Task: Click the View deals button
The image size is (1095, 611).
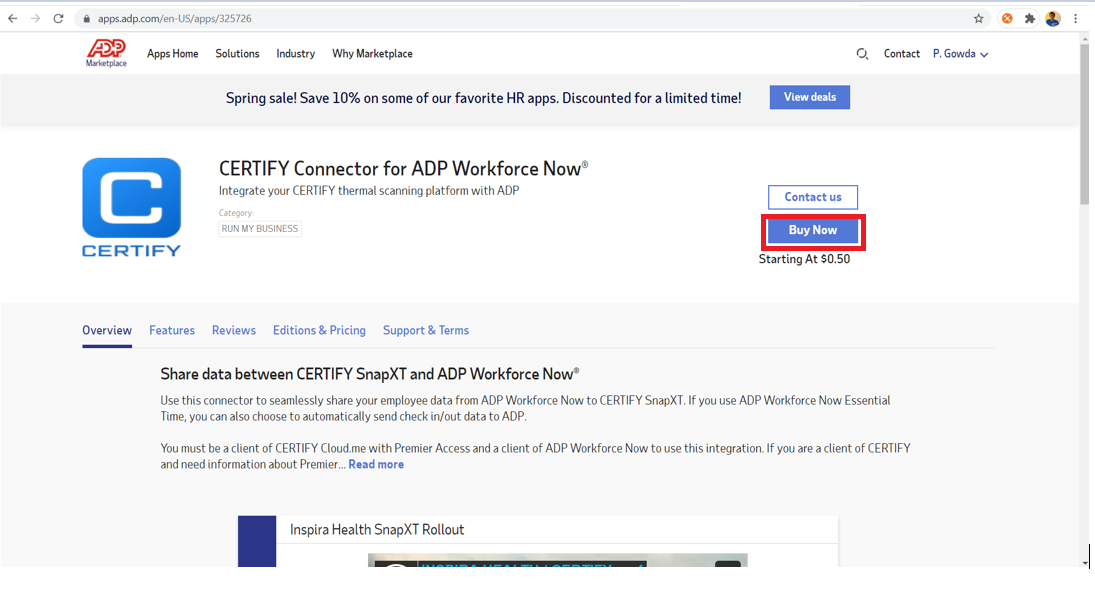Action: (x=809, y=97)
